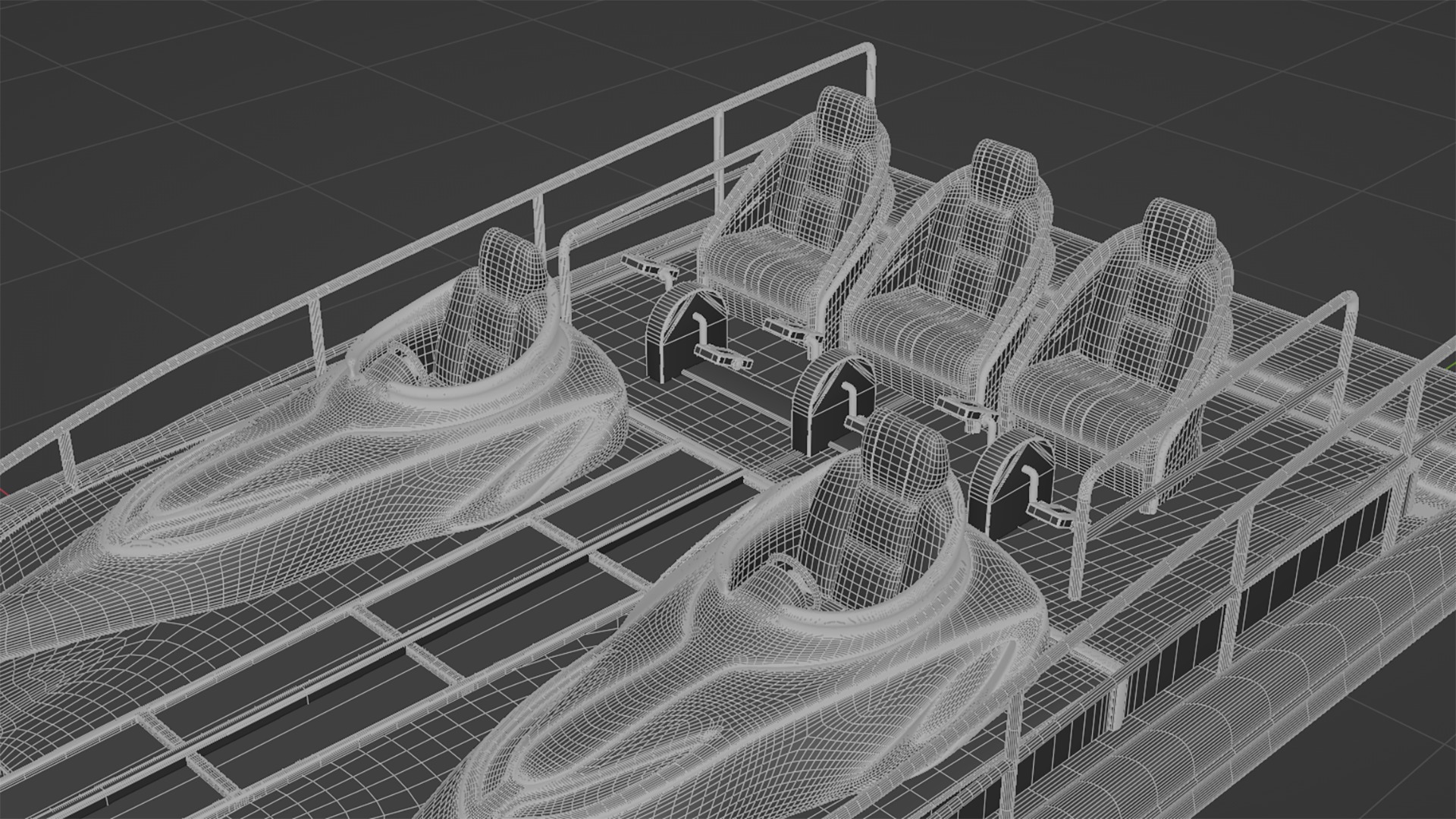1456x819 pixels.
Task: Click the middle rear seat's headrest
Action: pos(1003,172)
